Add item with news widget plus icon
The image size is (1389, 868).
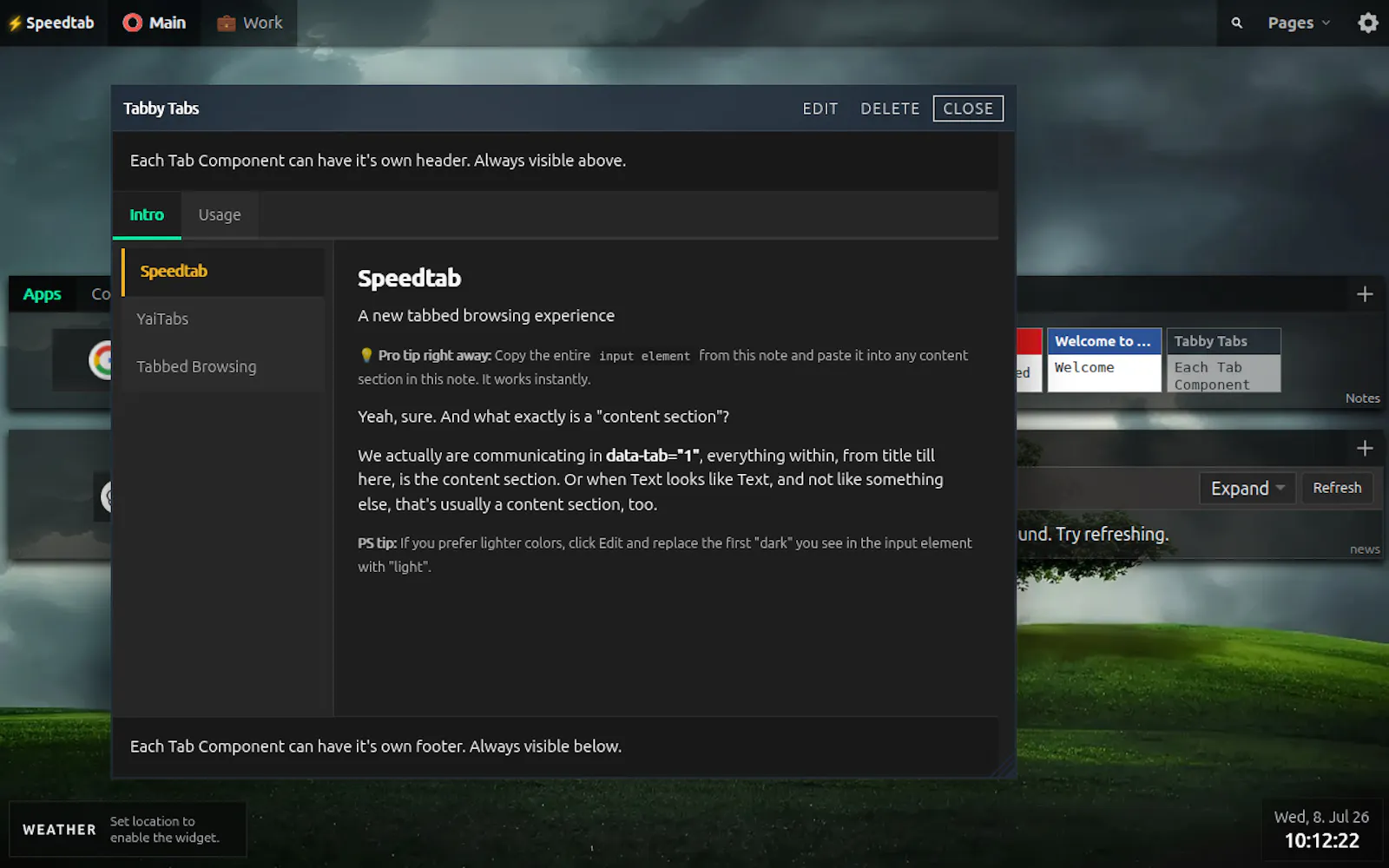click(x=1365, y=448)
